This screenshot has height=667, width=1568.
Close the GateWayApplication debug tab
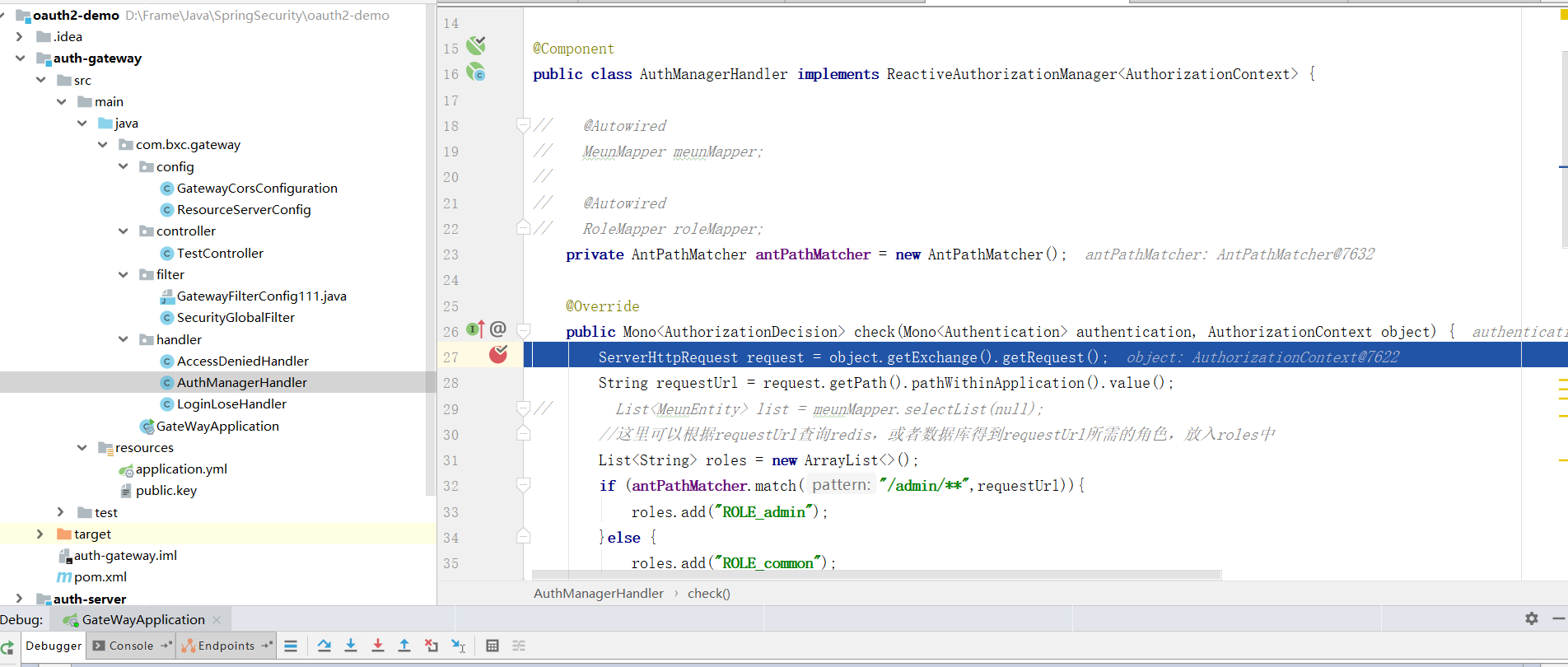217,620
